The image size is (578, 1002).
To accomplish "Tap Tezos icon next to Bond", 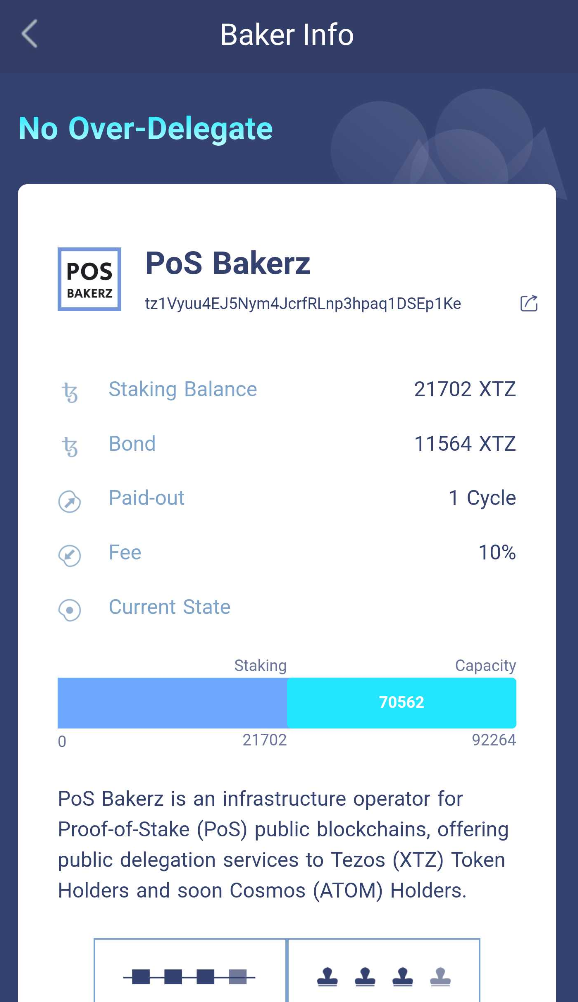I will point(70,446).
